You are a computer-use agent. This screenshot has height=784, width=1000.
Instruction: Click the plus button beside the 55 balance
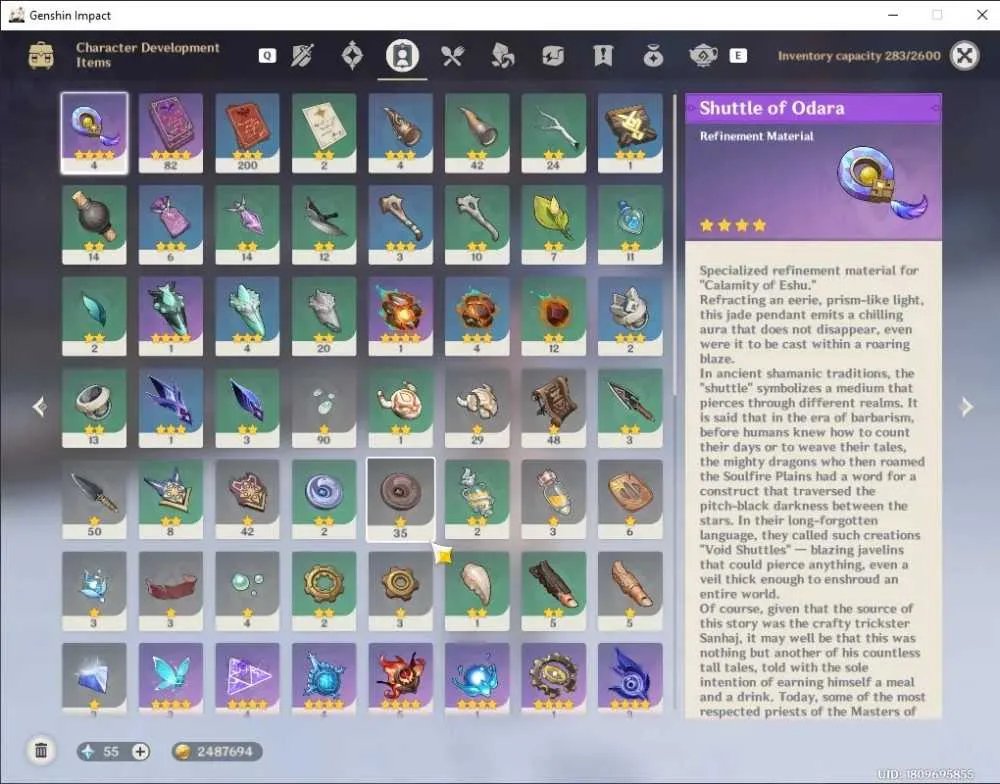[140, 751]
